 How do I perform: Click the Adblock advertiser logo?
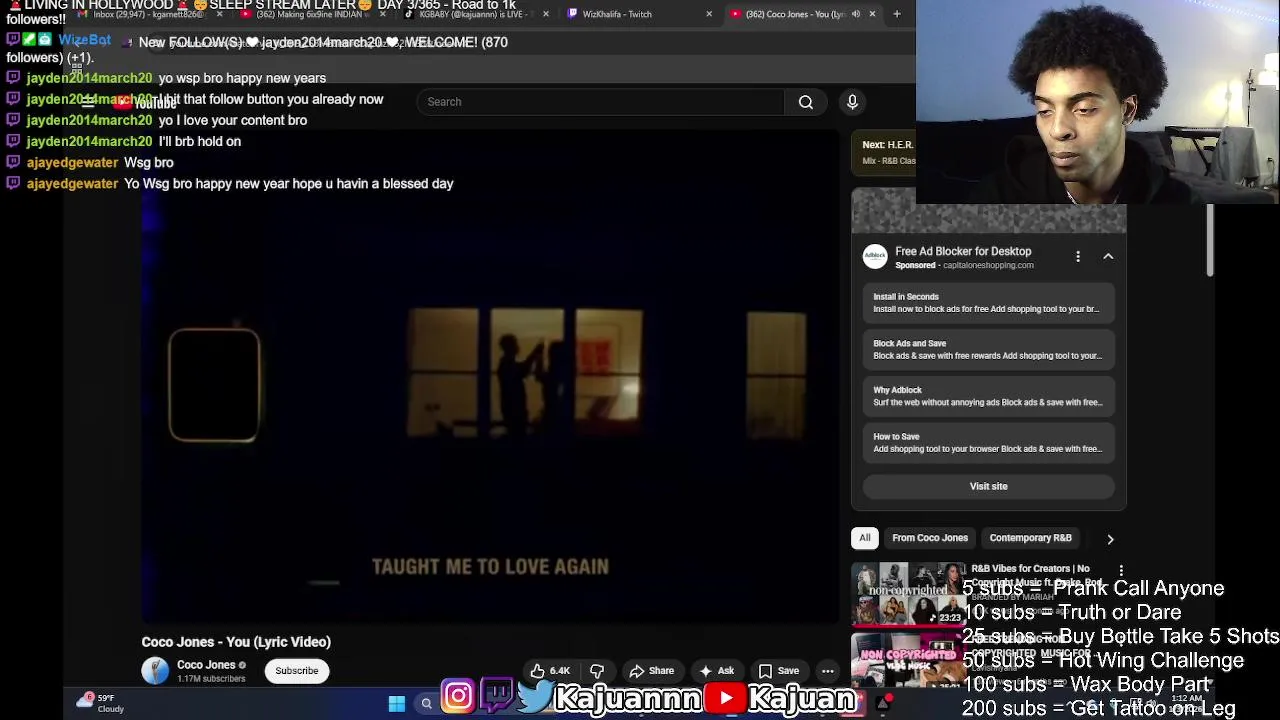(x=875, y=257)
